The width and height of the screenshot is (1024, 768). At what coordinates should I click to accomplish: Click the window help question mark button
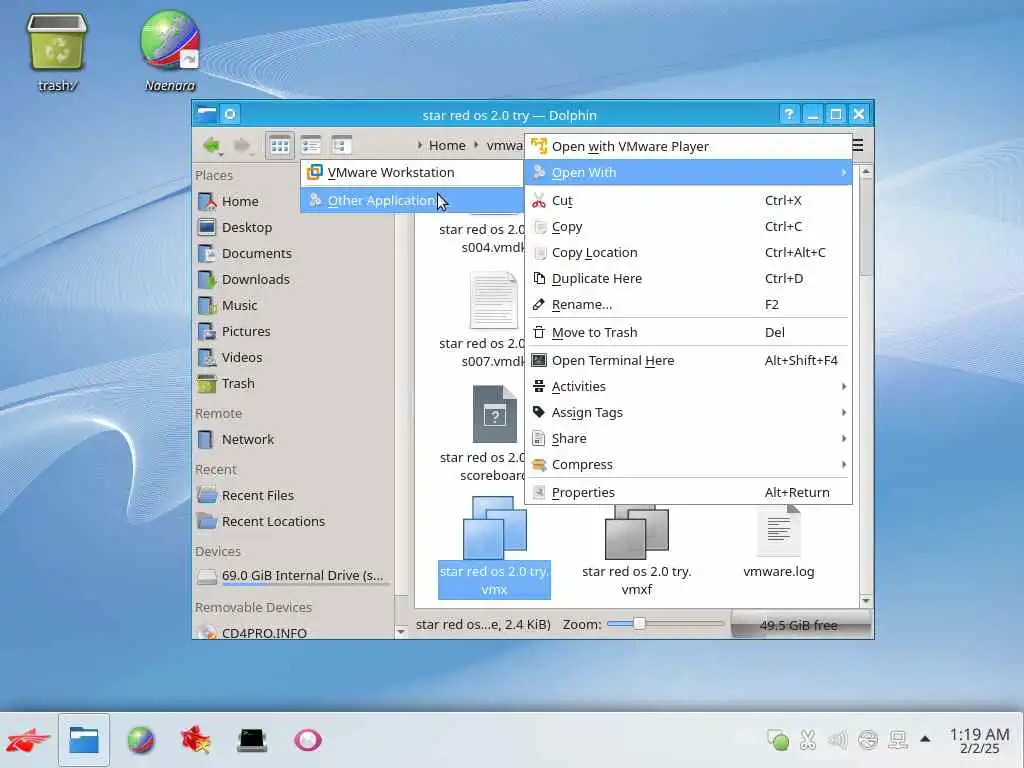tap(789, 114)
